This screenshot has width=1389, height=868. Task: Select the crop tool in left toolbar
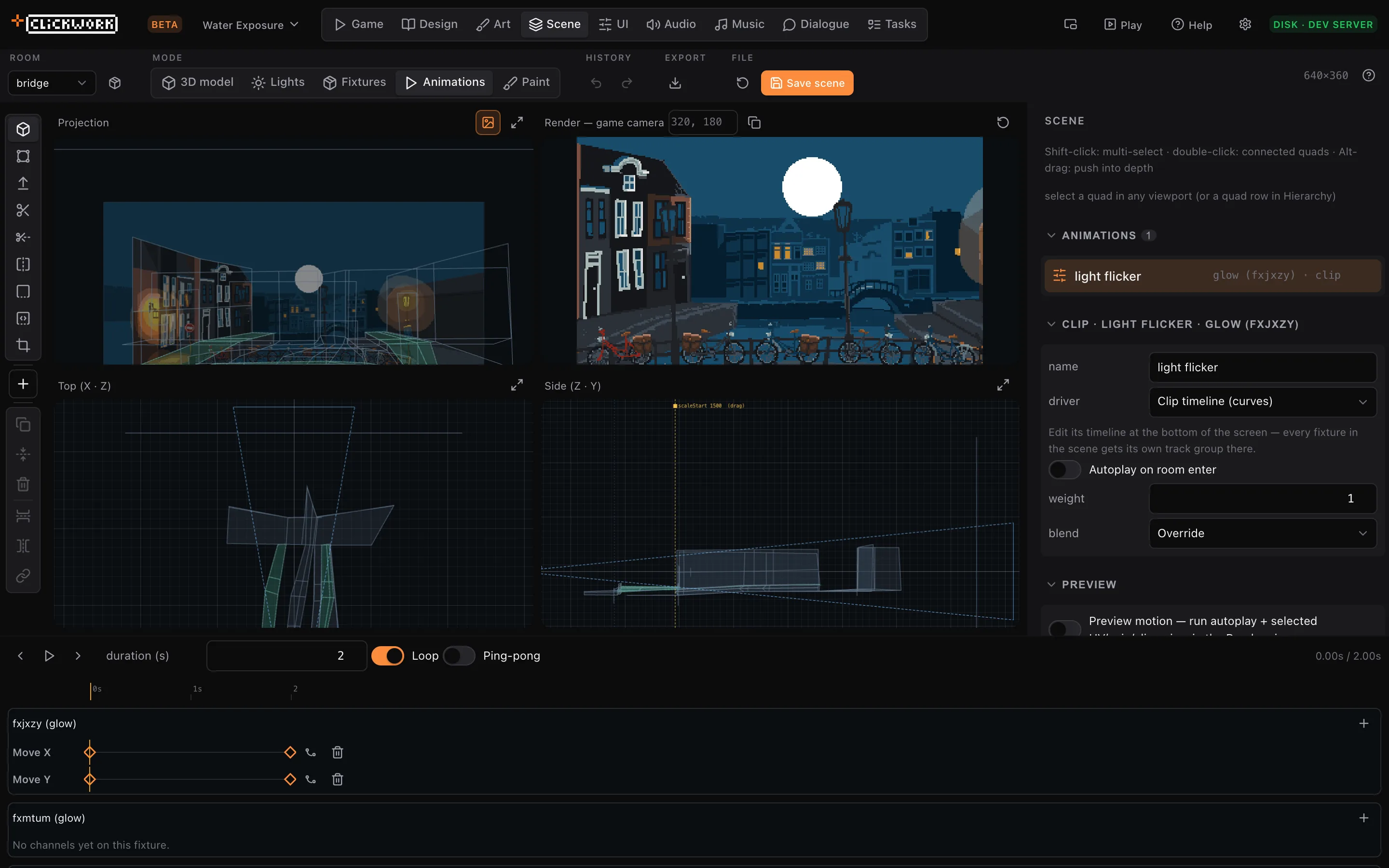tap(23, 345)
